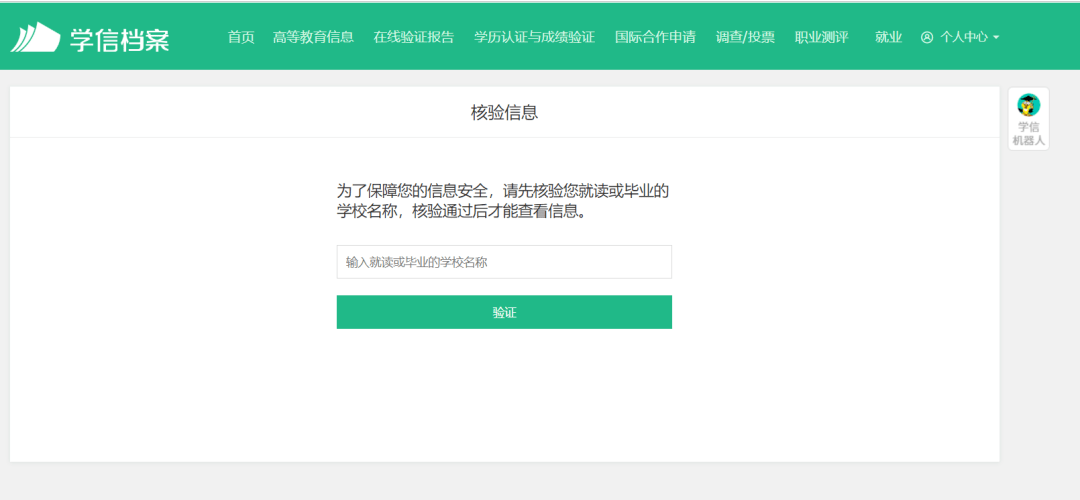Open 国际合作申请 menu item

click(x=655, y=37)
